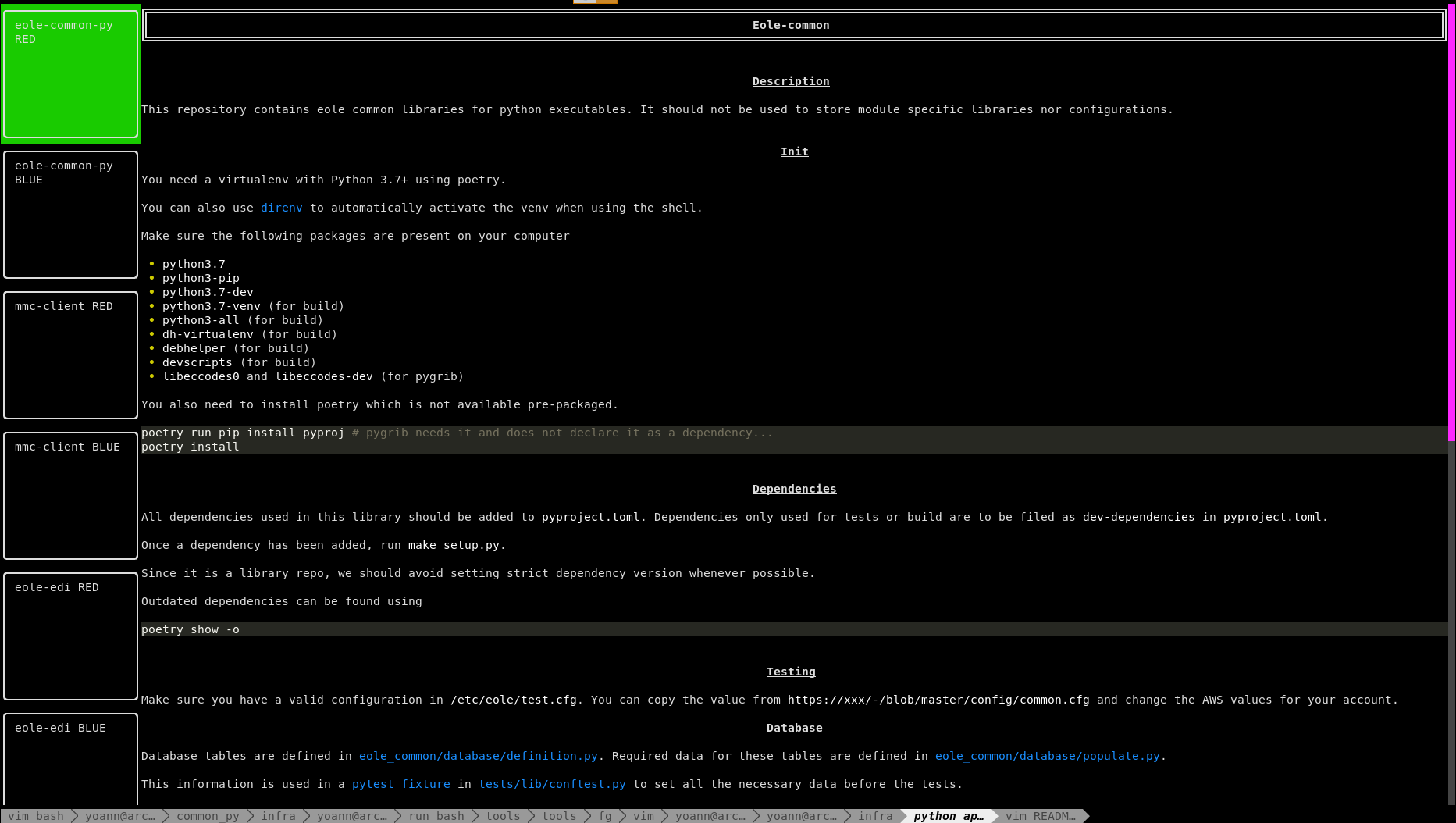Screen dimensions: 1456x823
Task: Click the libeccodes0 and libeccodes-dev item
Action: pos(313,376)
